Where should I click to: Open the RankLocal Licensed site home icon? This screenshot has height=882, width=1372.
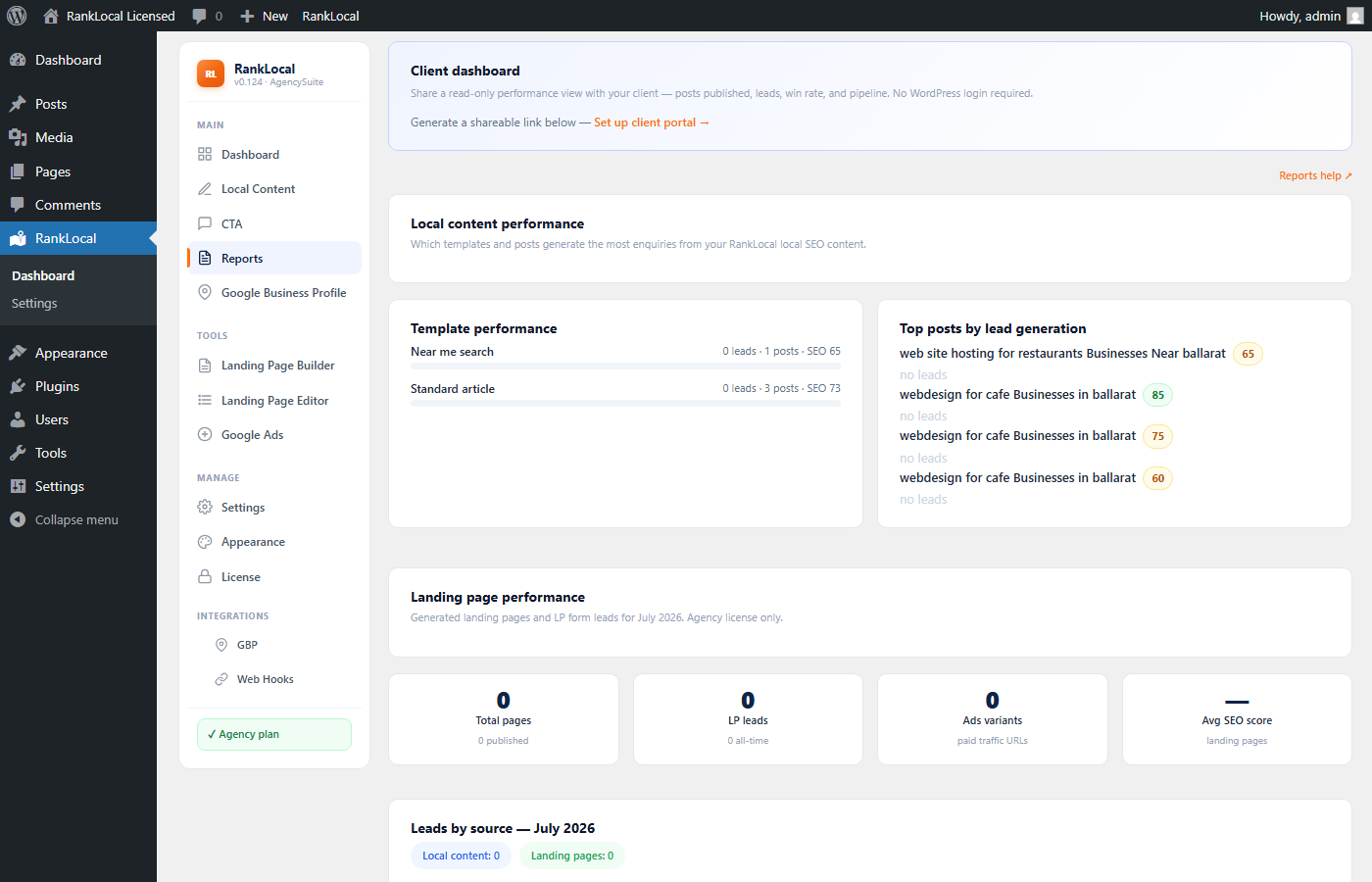(51, 16)
